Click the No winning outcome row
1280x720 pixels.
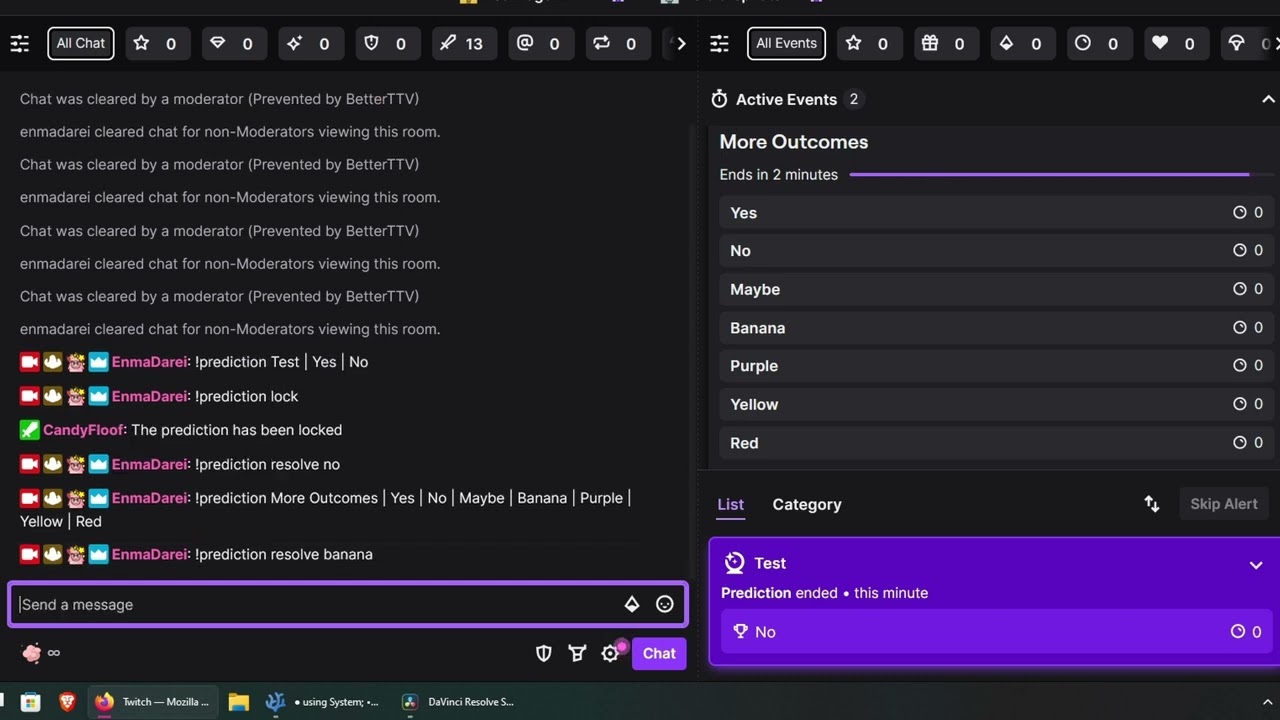click(995, 631)
